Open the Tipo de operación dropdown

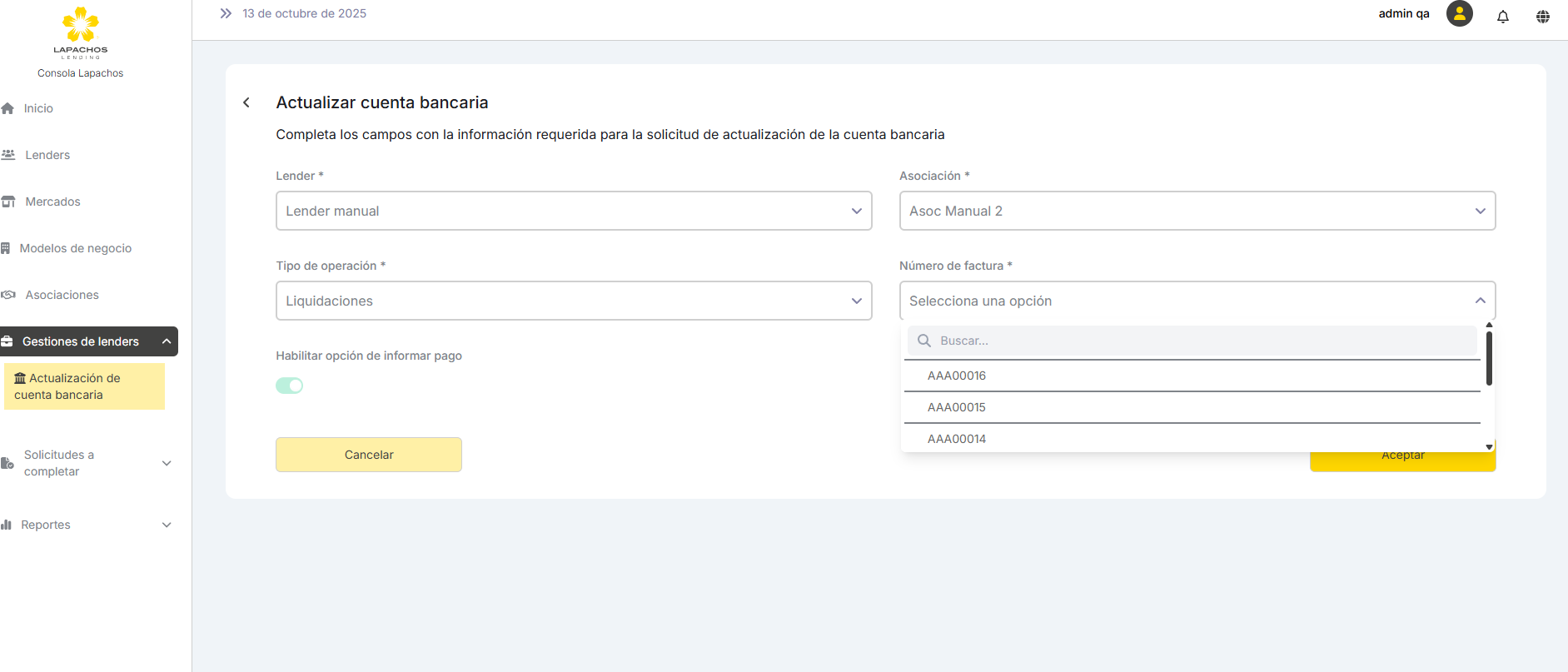(573, 301)
